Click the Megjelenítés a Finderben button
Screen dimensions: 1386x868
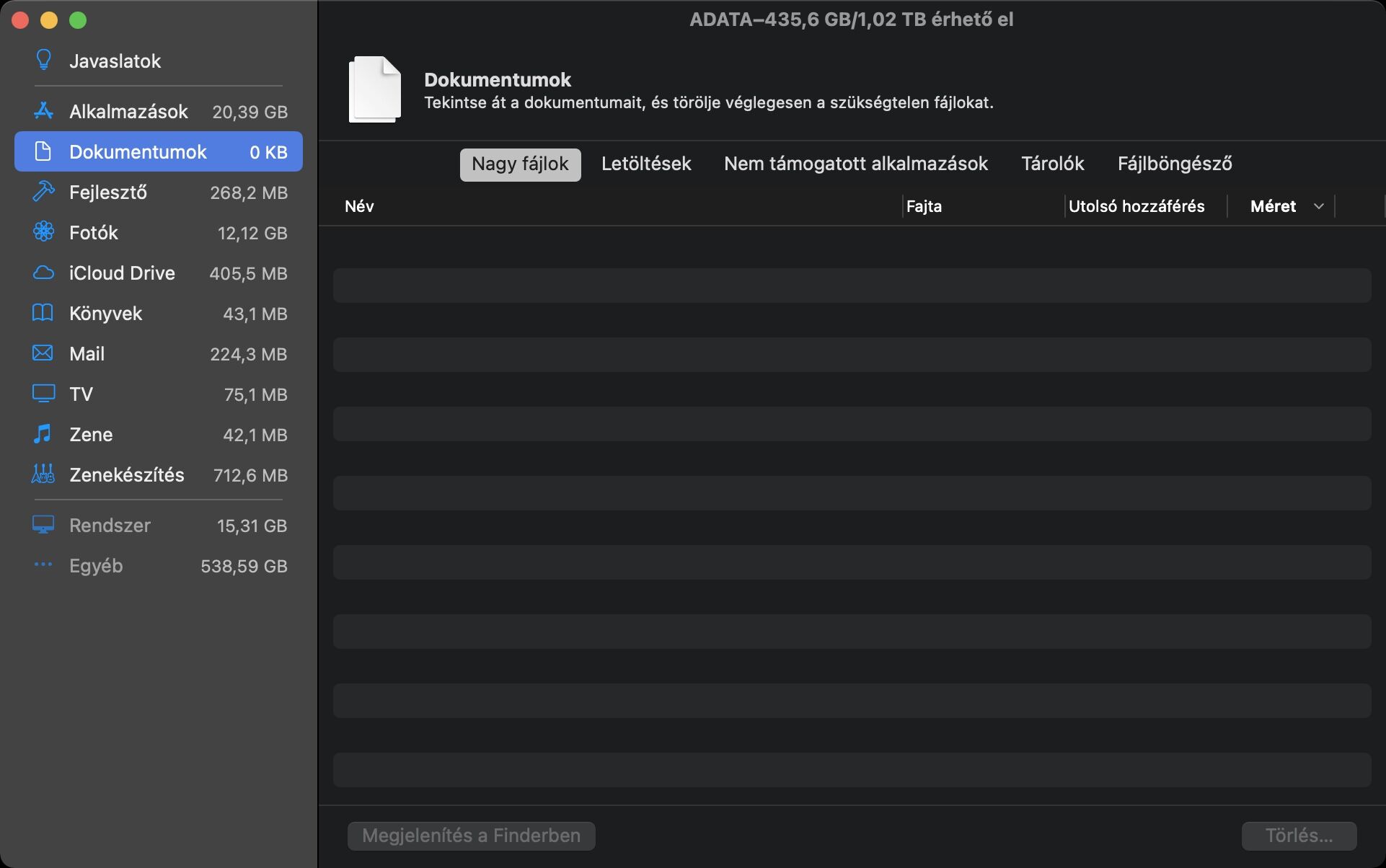coord(471,836)
